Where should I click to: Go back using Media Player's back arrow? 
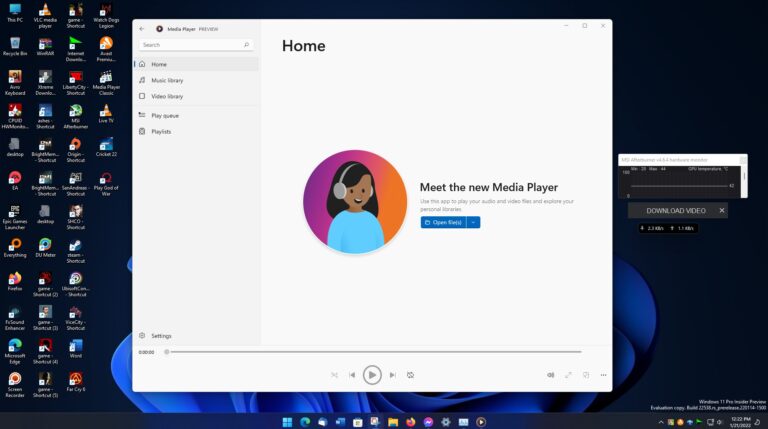pyautogui.click(x=142, y=29)
